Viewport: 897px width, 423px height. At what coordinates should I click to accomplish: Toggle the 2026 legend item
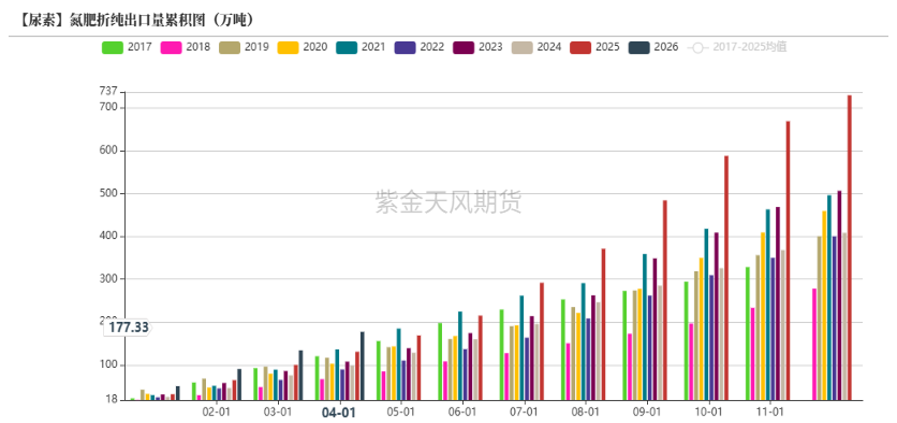[653, 47]
